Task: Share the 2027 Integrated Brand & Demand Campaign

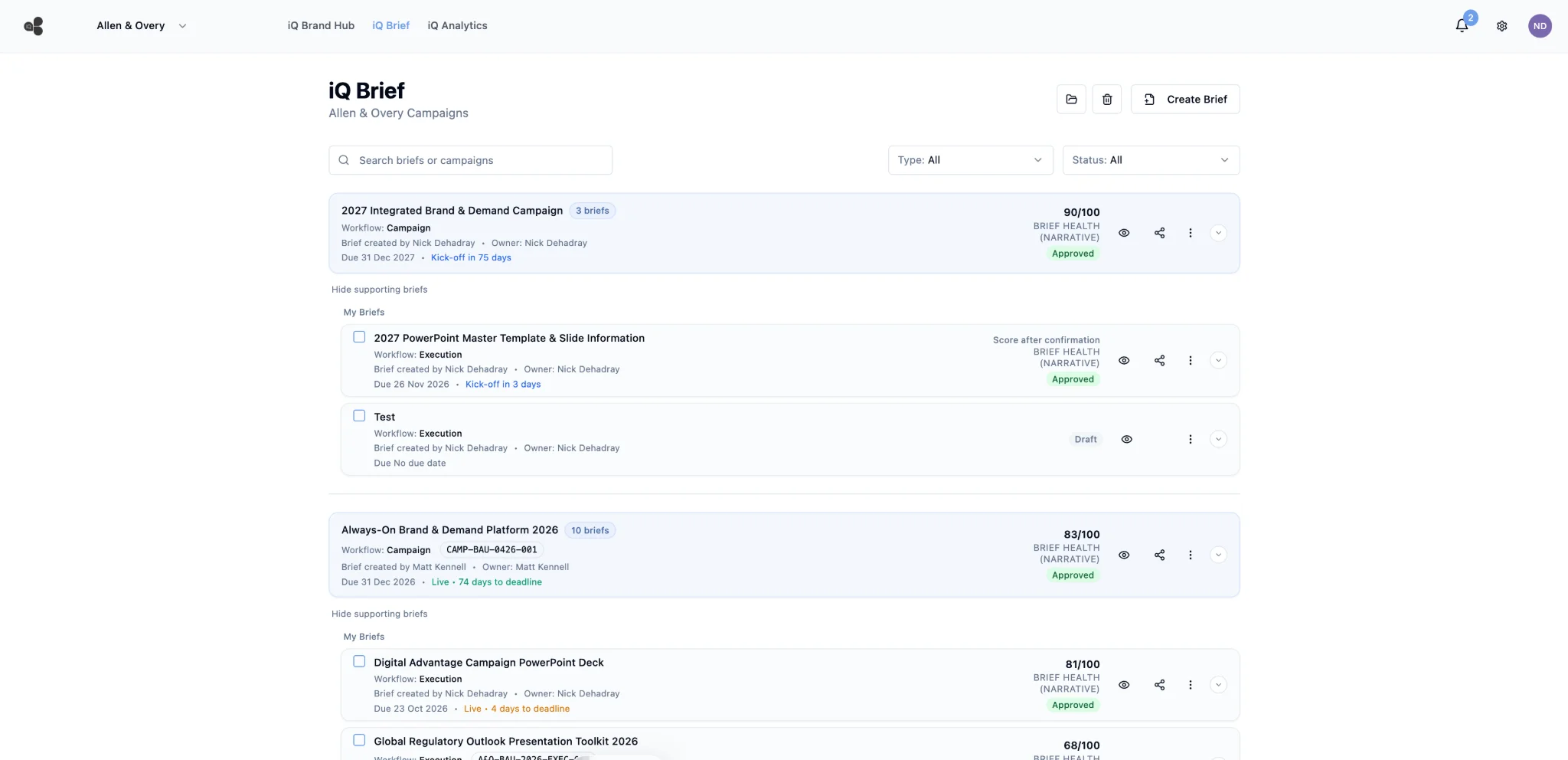Action: tap(1159, 233)
